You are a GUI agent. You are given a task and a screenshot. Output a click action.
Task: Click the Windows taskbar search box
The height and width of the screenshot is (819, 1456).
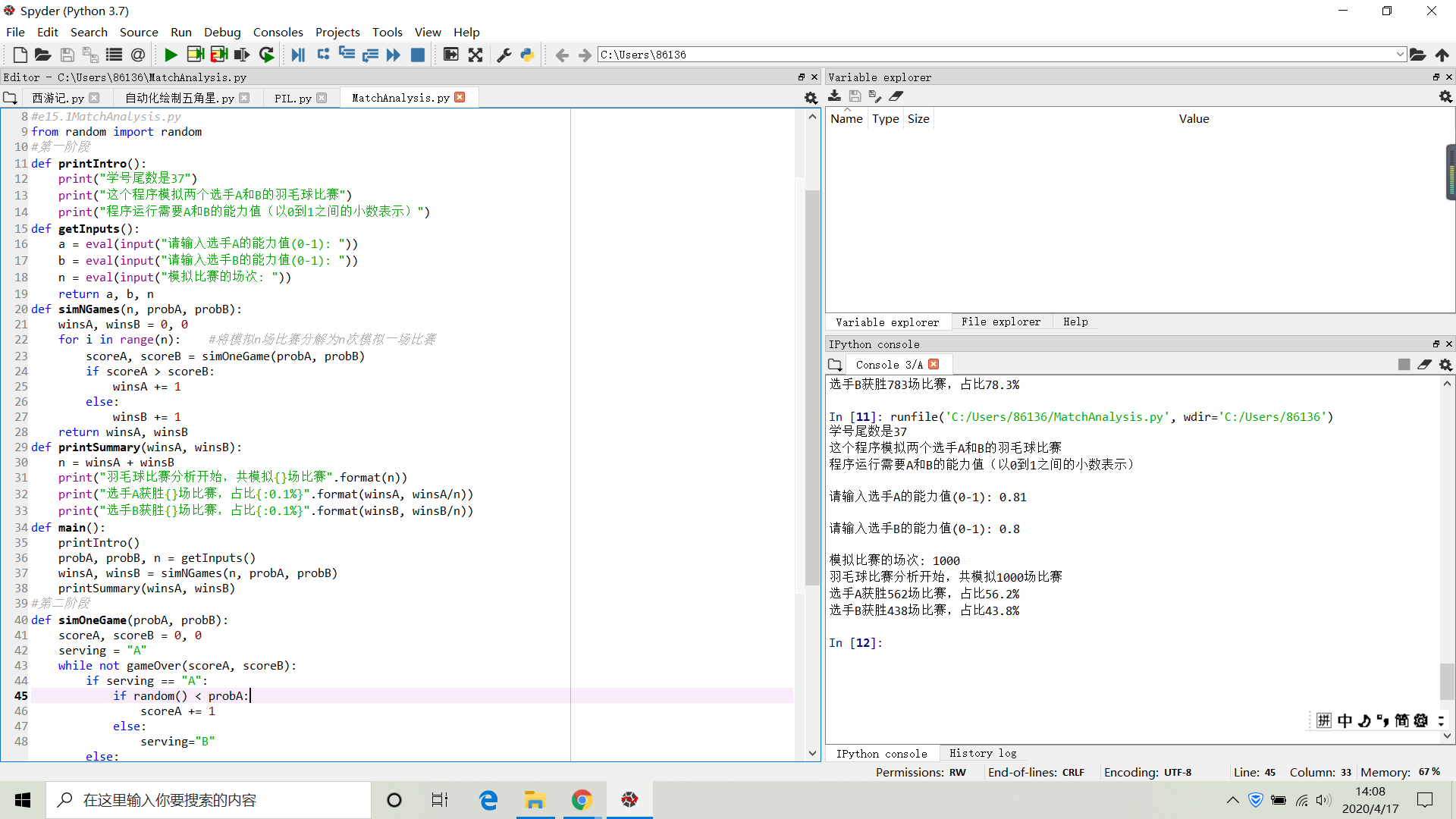point(209,800)
